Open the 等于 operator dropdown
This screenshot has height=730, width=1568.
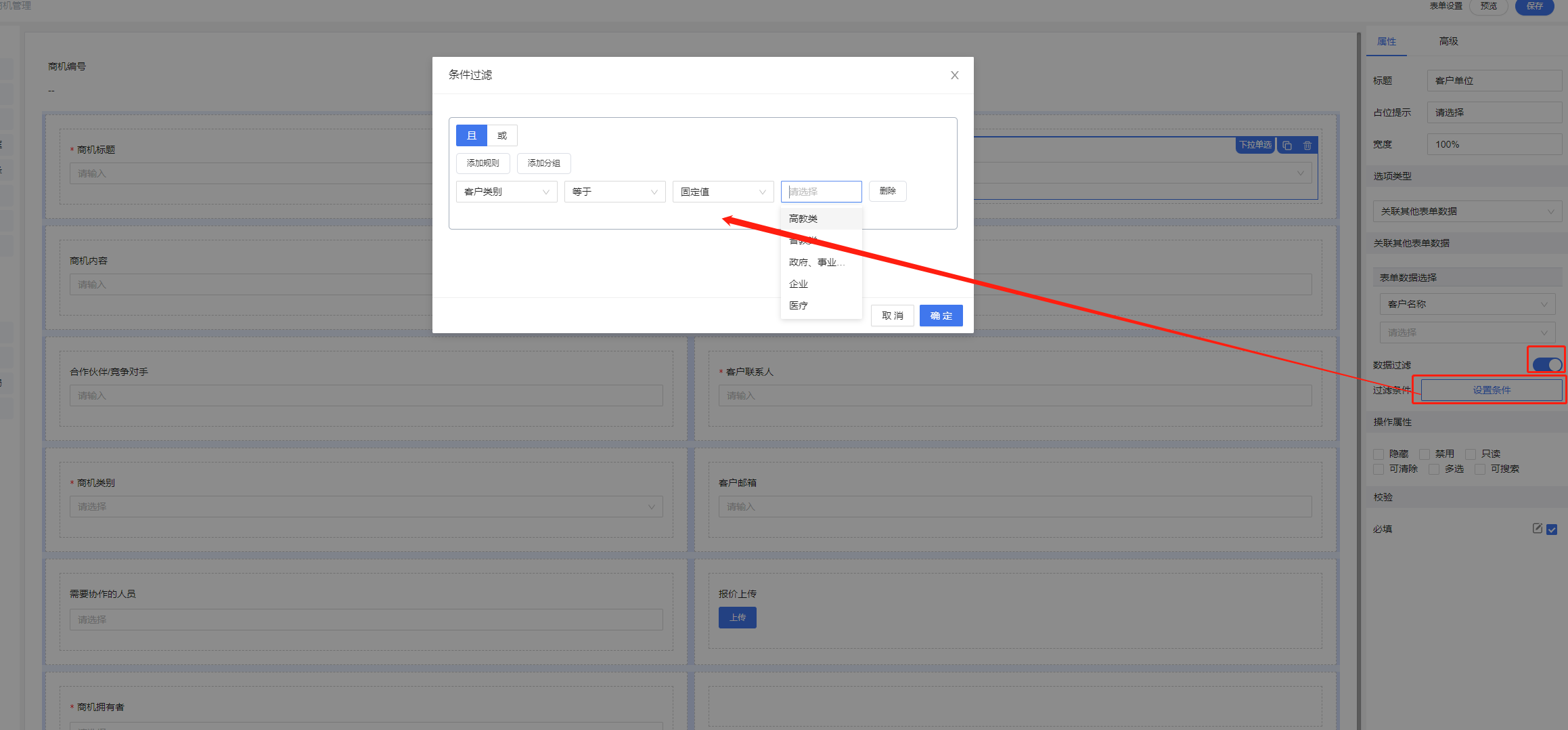tap(615, 192)
